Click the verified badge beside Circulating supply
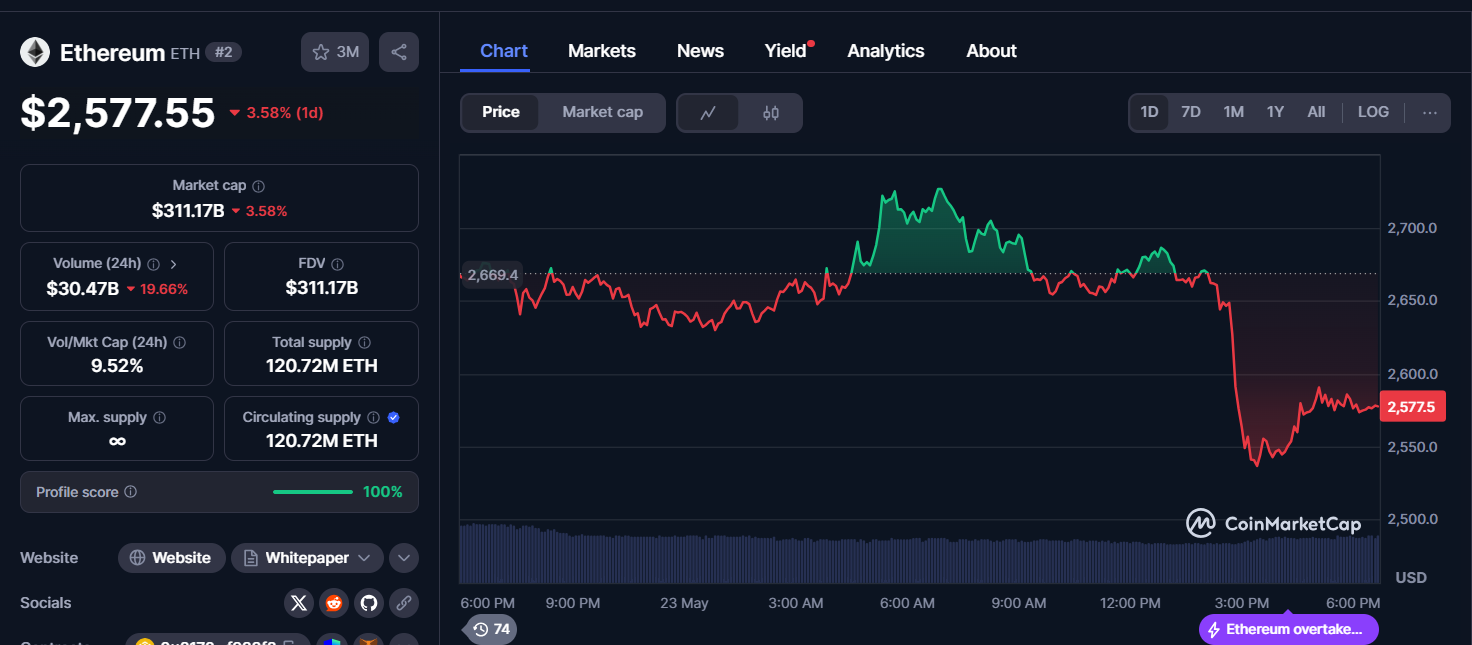Image resolution: width=1472 pixels, height=645 pixels. pos(393,417)
